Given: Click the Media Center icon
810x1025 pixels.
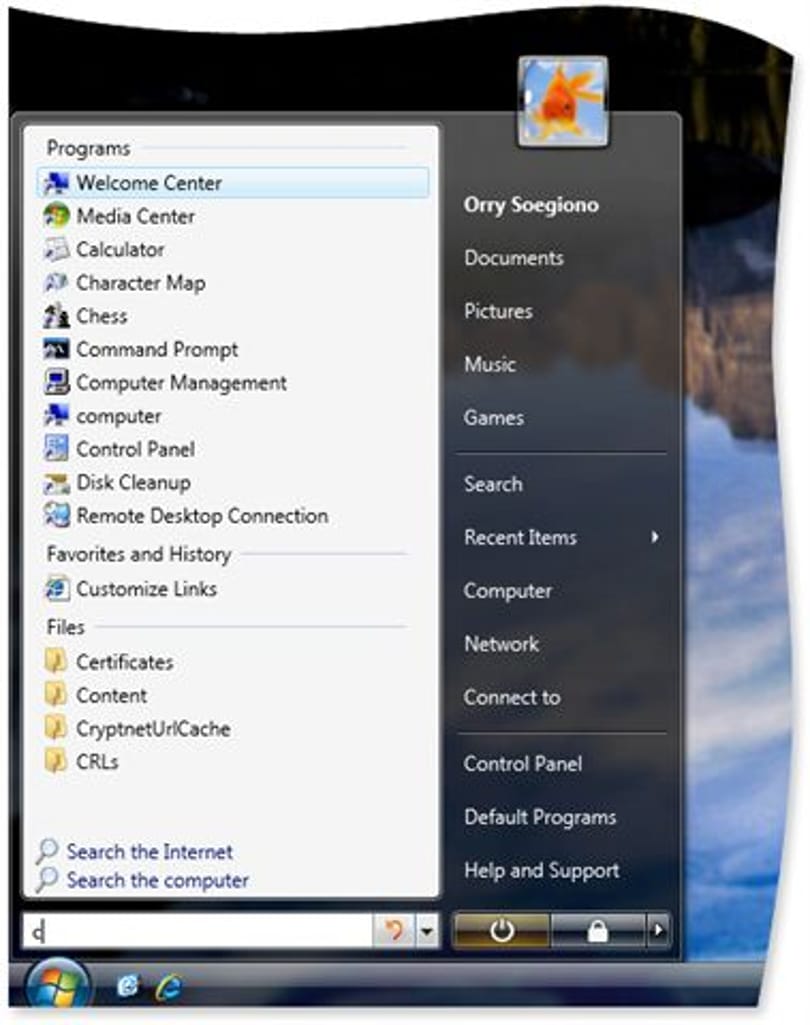Looking at the screenshot, I should pyautogui.click(x=56, y=216).
